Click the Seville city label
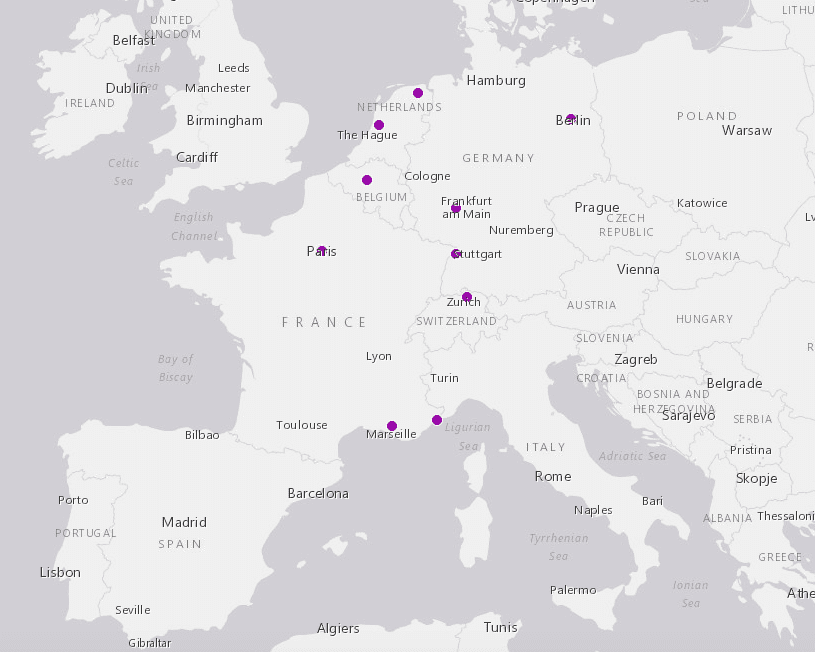 pyautogui.click(x=133, y=610)
